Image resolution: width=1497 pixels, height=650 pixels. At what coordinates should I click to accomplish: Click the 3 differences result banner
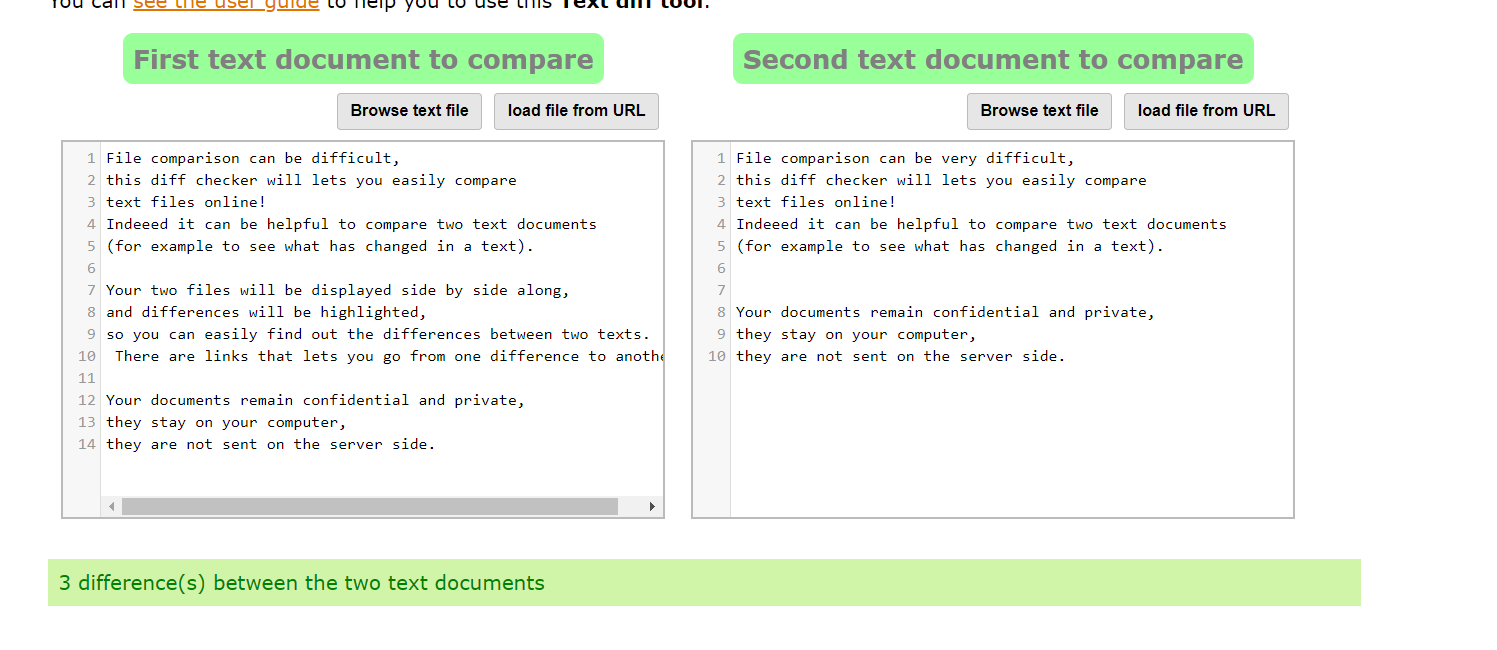300,582
